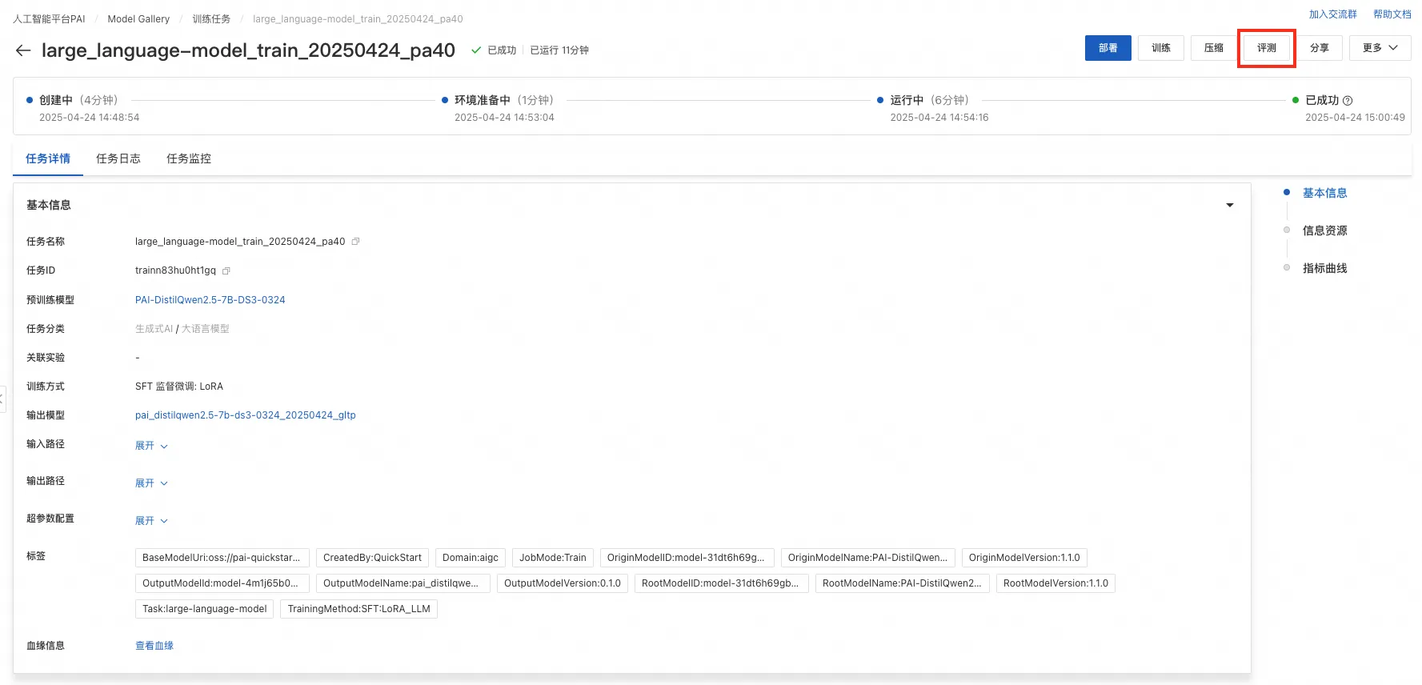1422x685 pixels.
Task: Open the 帮助文档 link
Action: click(x=1392, y=14)
